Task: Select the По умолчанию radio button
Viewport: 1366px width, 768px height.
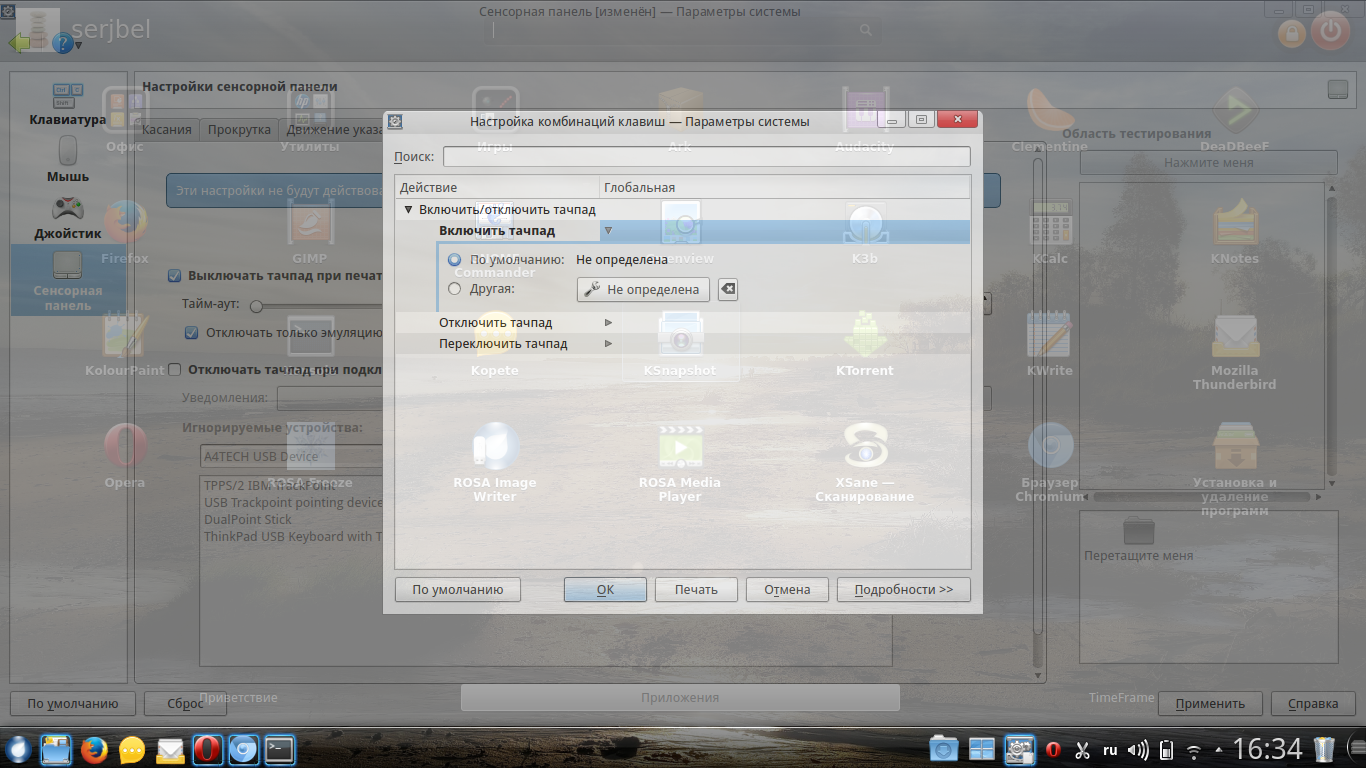Action: pos(454,259)
